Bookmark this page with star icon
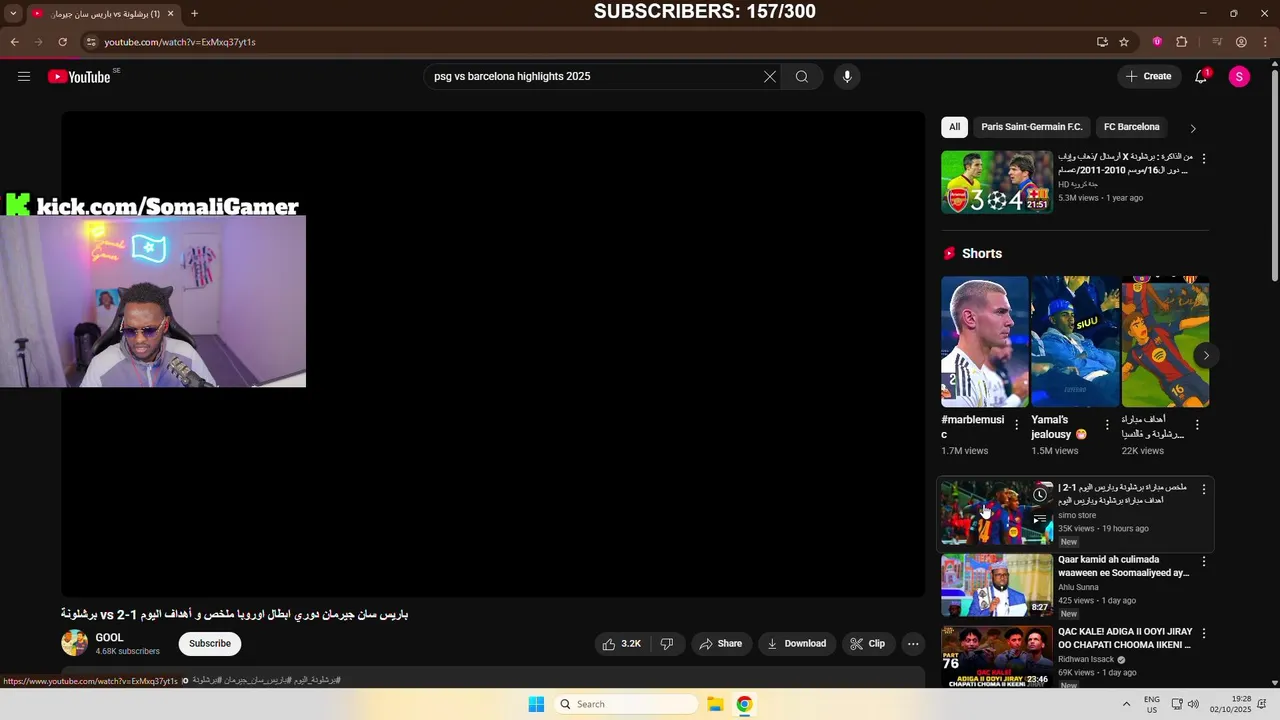 click(x=1124, y=42)
